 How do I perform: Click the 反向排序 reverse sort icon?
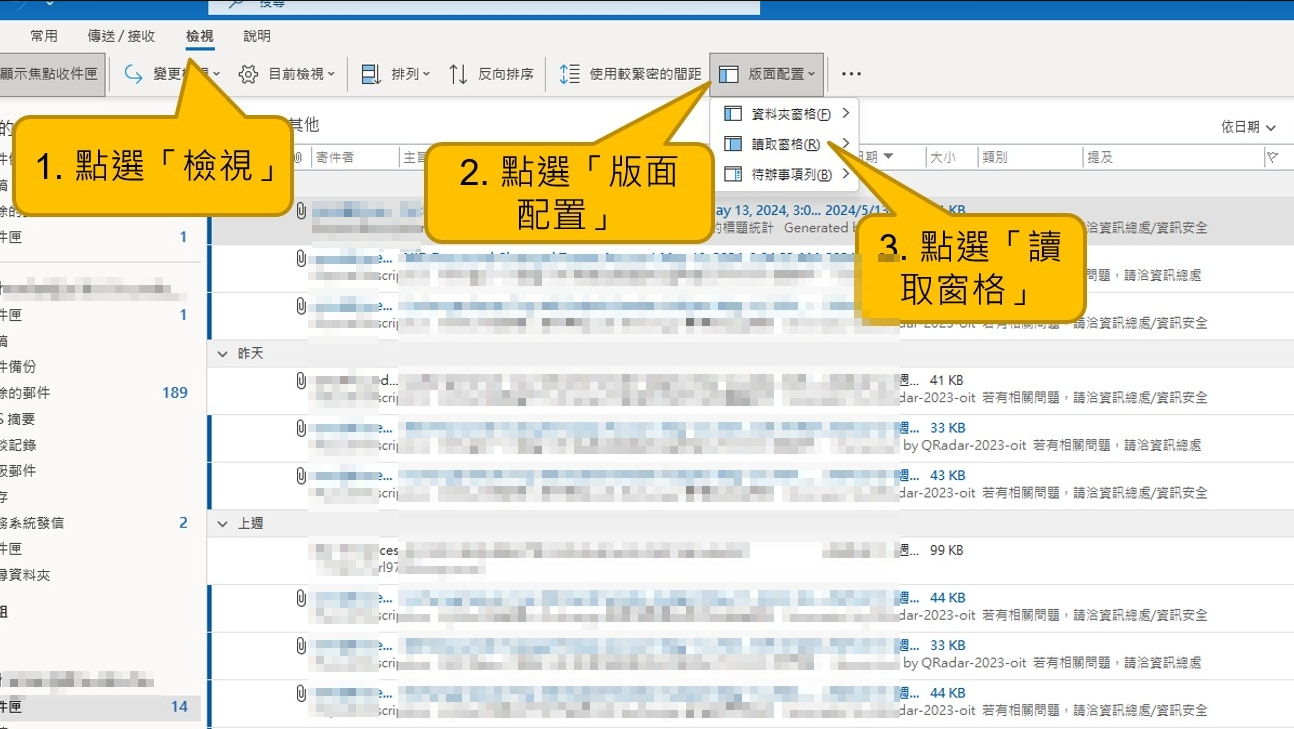pyautogui.click(x=458, y=74)
